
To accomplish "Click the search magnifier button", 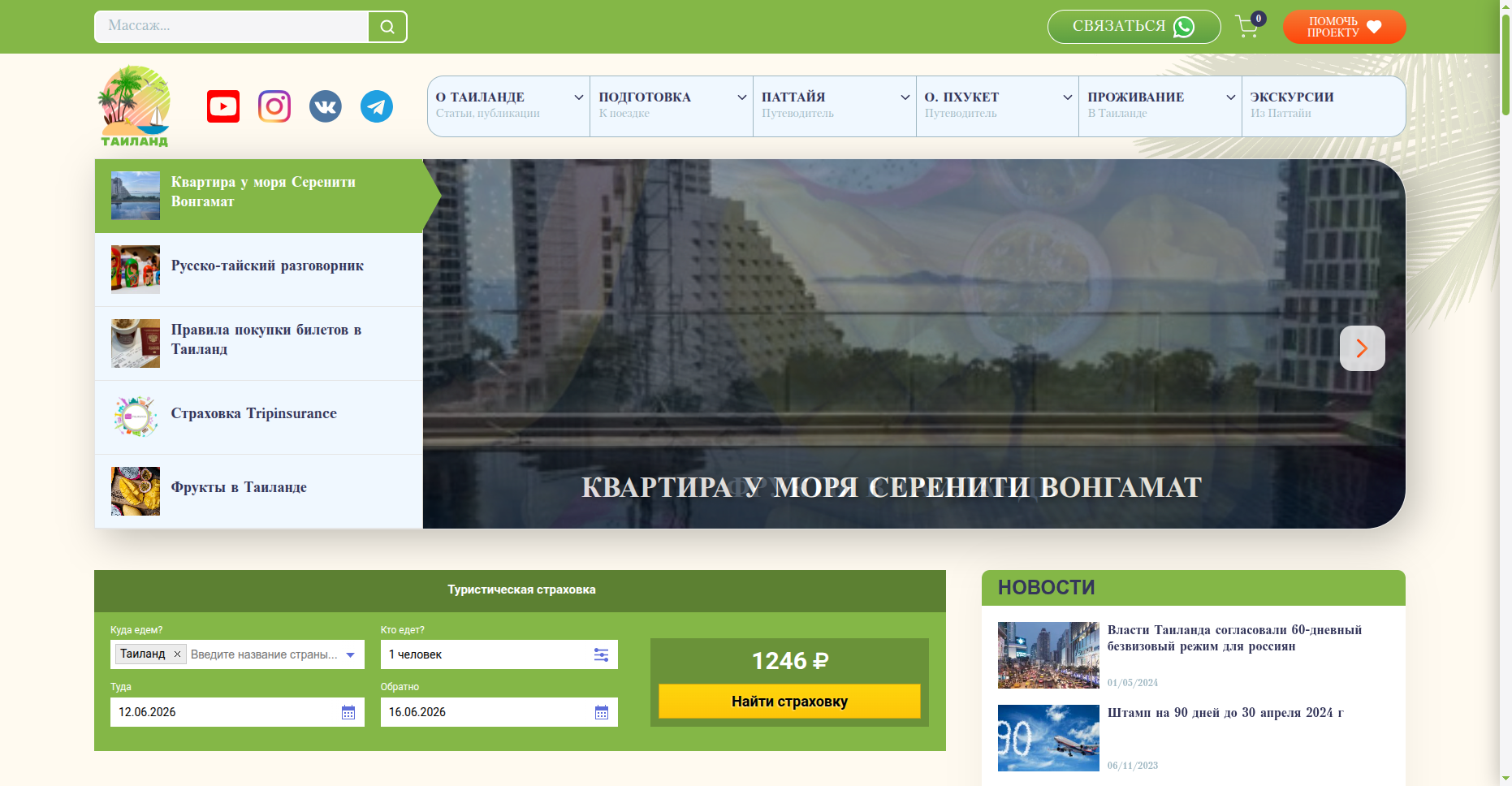I will [x=387, y=27].
